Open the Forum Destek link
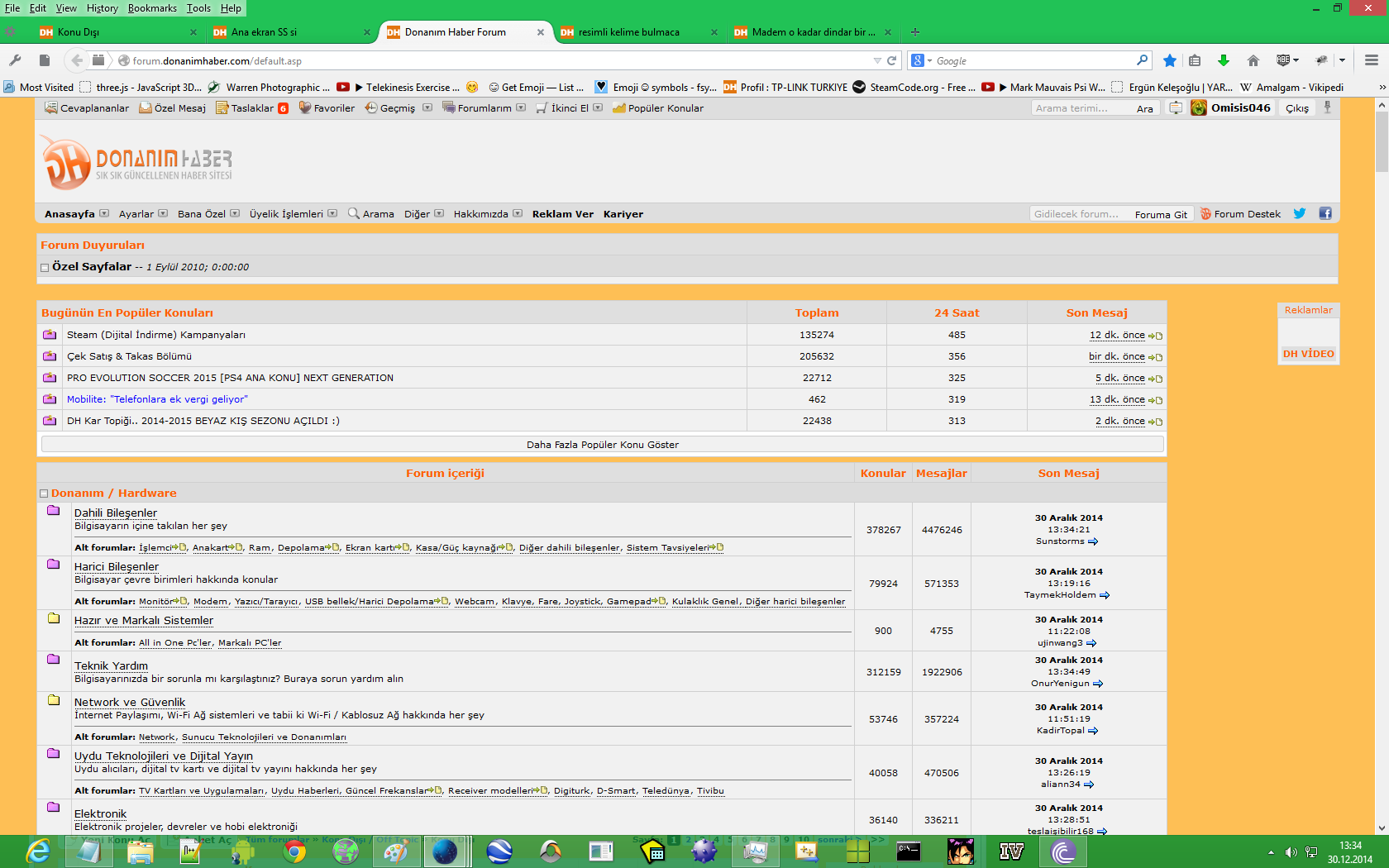1389x868 pixels. click(1240, 214)
